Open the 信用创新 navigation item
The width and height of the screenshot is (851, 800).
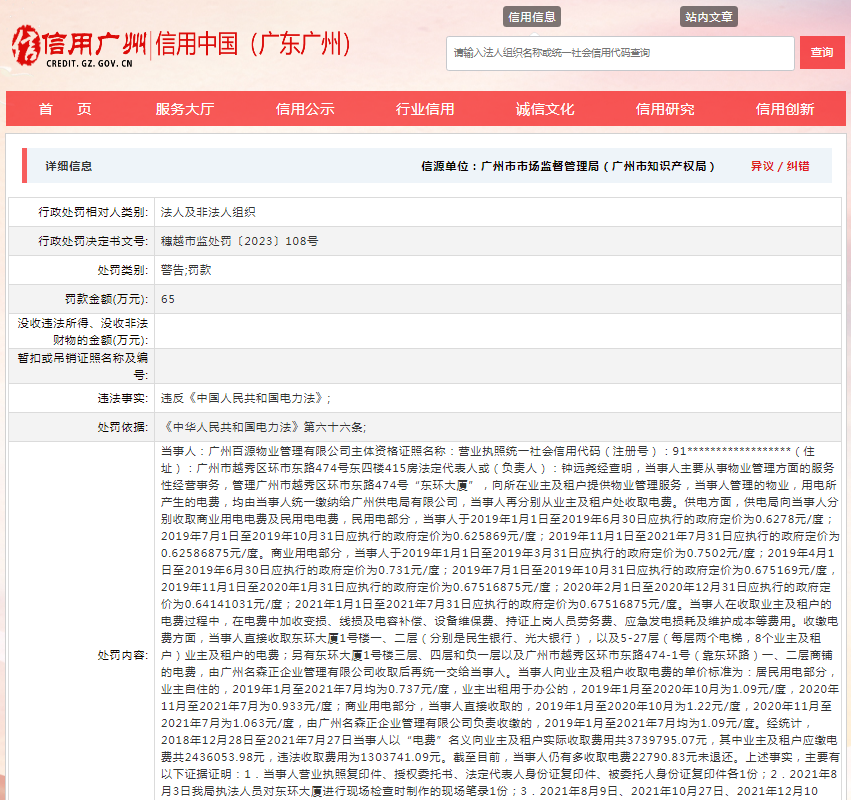[785, 109]
